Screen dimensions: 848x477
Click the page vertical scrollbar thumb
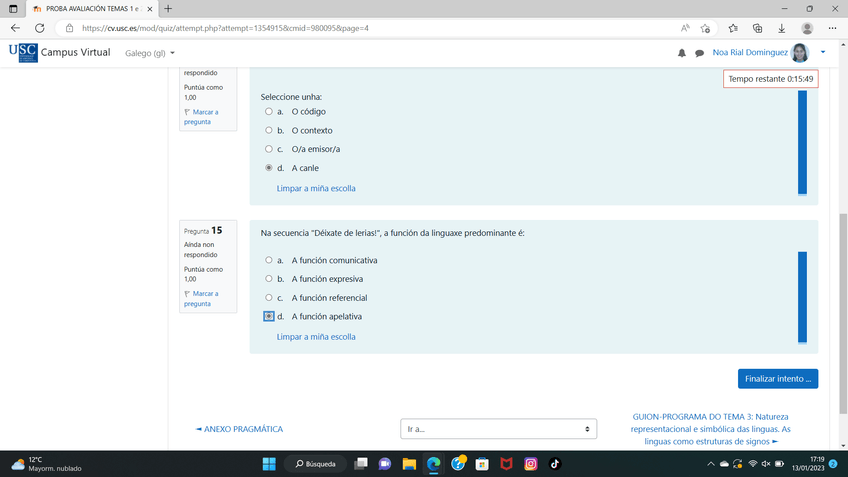click(x=843, y=314)
